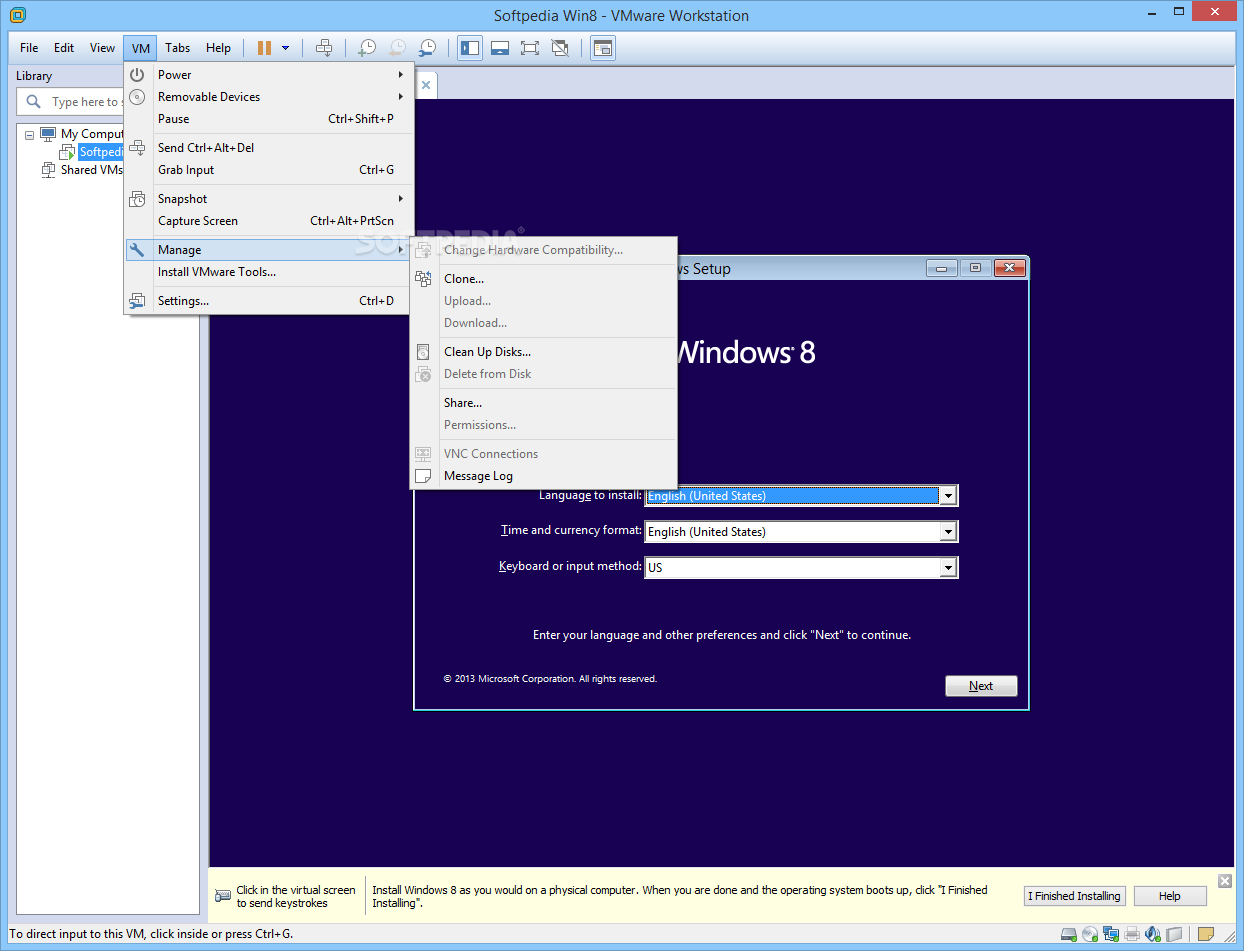Click the VM menu in the menu bar
Viewport: 1244px width, 951px height.
[x=140, y=48]
